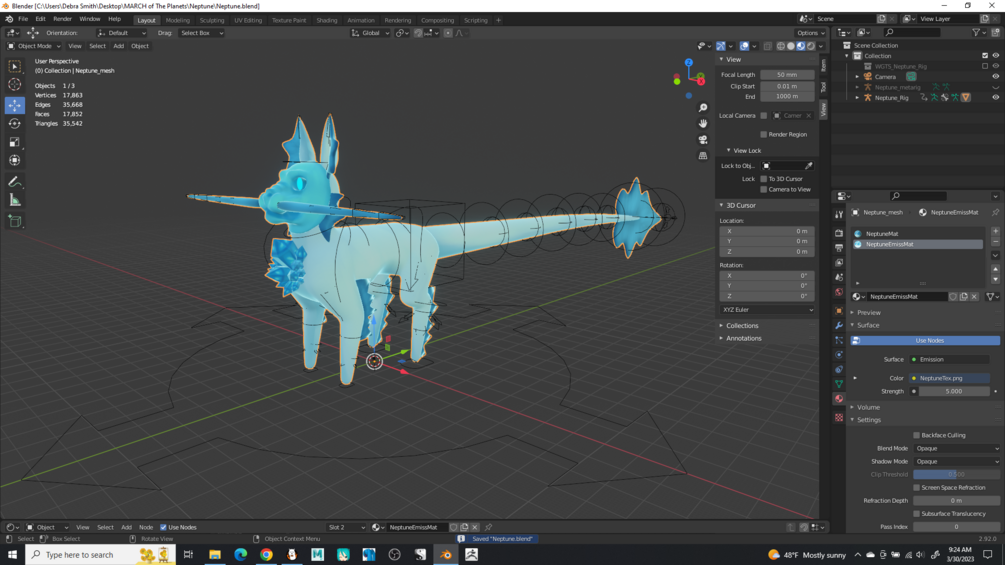The height and width of the screenshot is (565, 1005).
Task: Select the Cursor tool in viewport toolbar
Action: click(x=14, y=85)
